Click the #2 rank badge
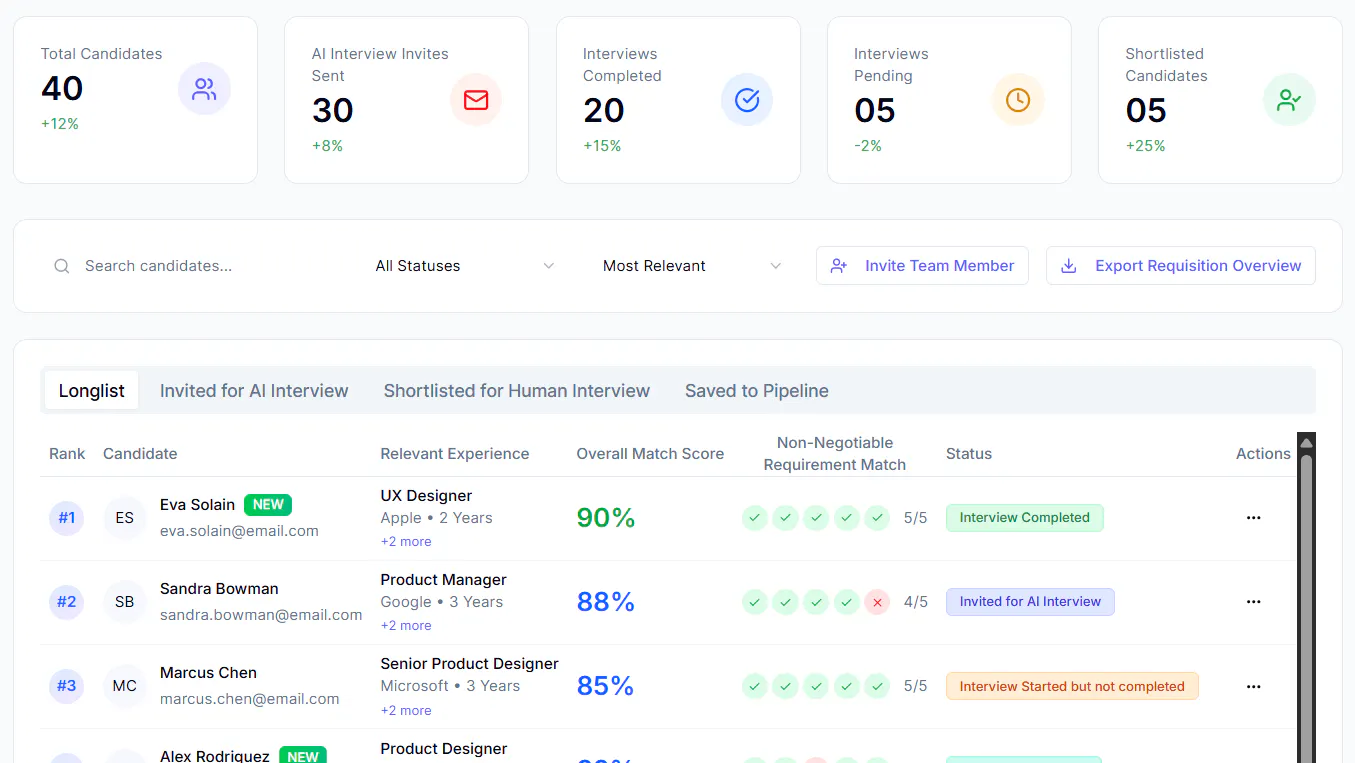The height and width of the screenshot is (763, 1355). 66,602
